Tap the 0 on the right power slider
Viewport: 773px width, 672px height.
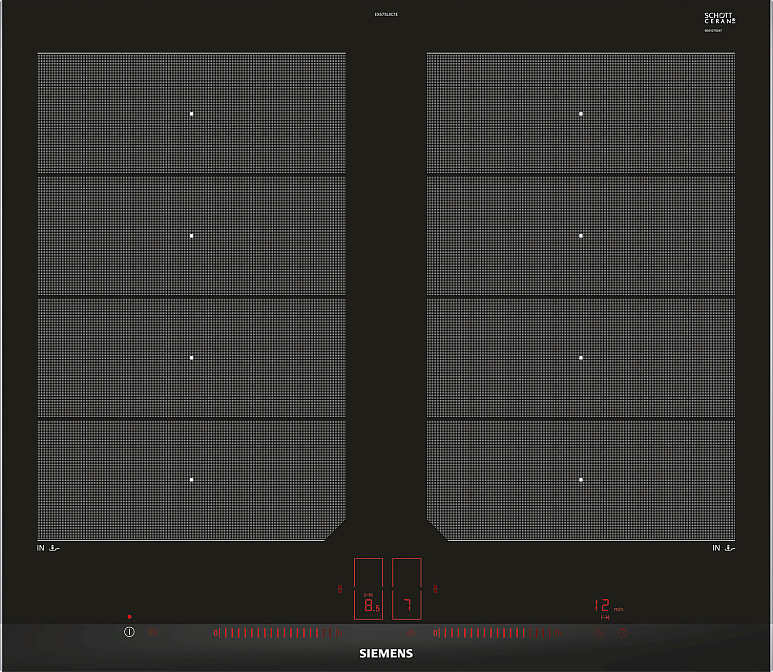(435, 633)
